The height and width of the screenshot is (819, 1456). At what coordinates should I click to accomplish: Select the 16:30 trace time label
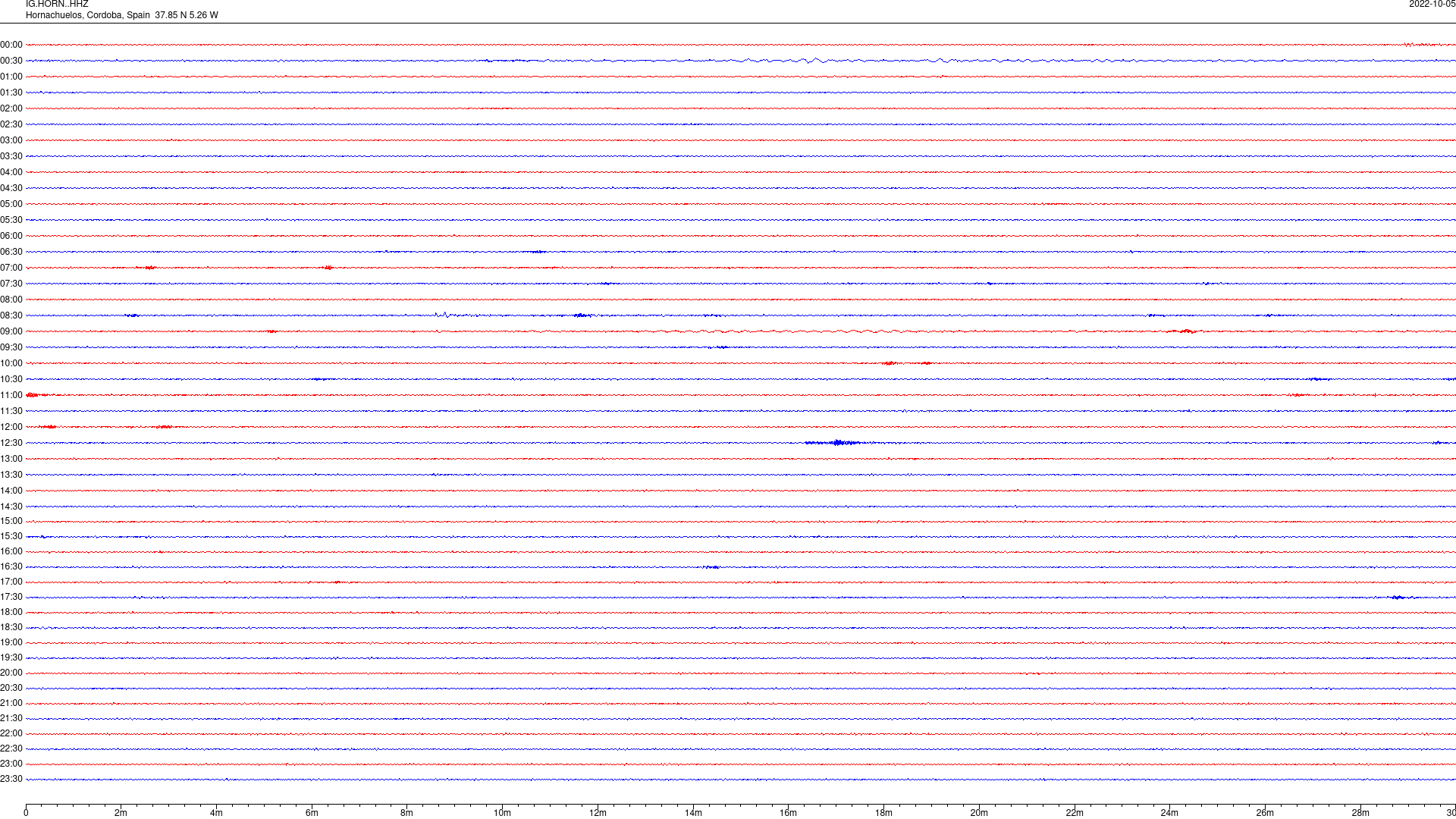click(x=11, y=566)
